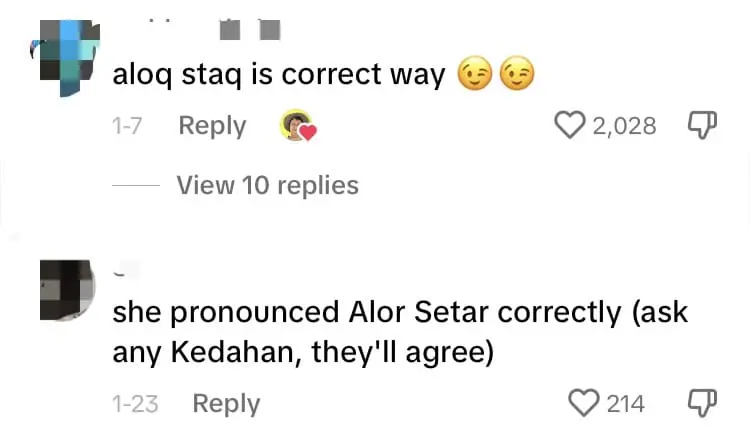Click the first winking emoji in comment
The height and width of the screenshot is (430, 750).
(473, 75)
